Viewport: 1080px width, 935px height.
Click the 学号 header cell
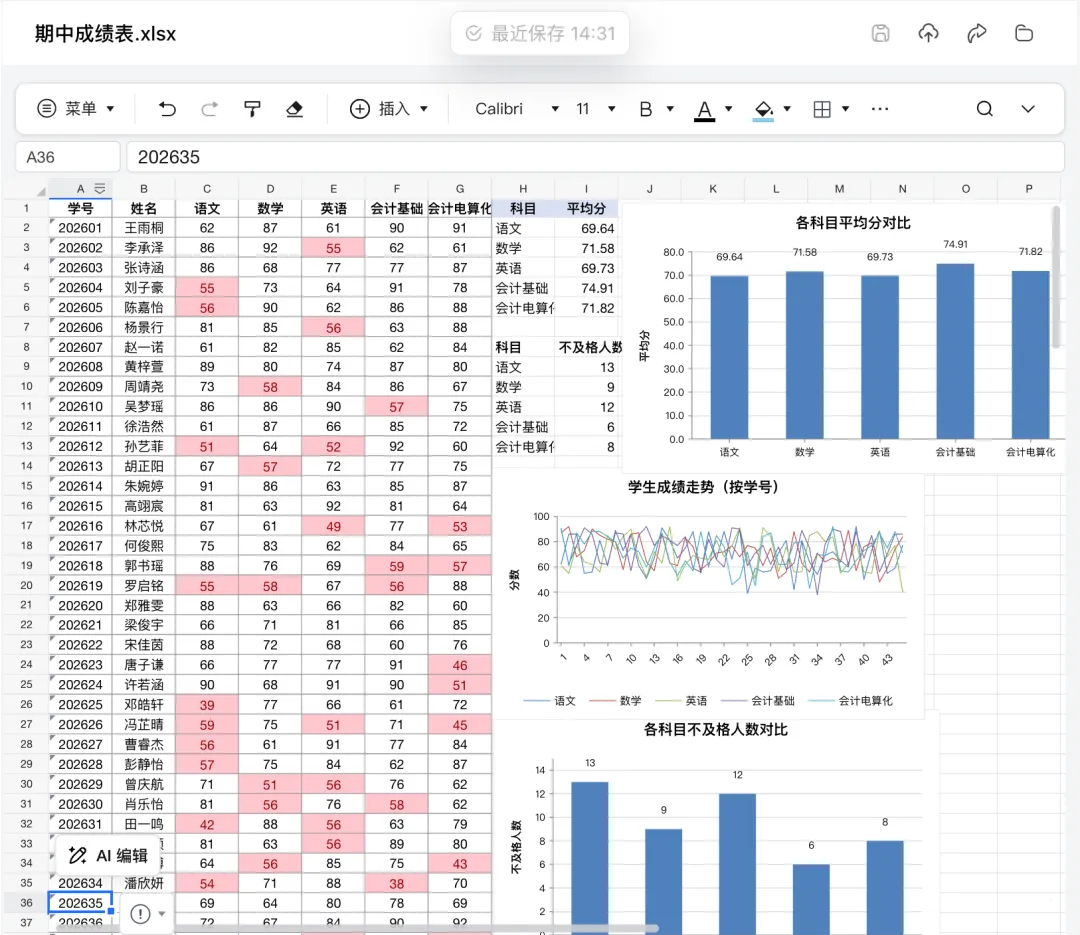[81, 209]
